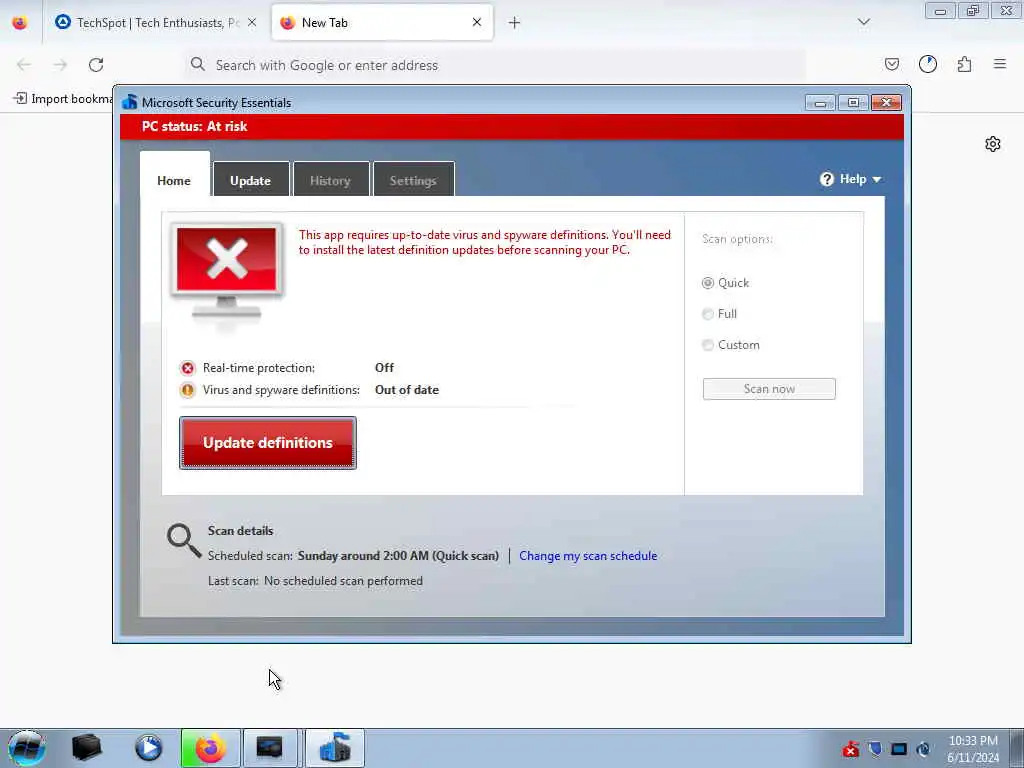Image resolution: width=1024 pixels, height=768 pixels.
Task: Click the network tray icon
Action: coord(899,749)
